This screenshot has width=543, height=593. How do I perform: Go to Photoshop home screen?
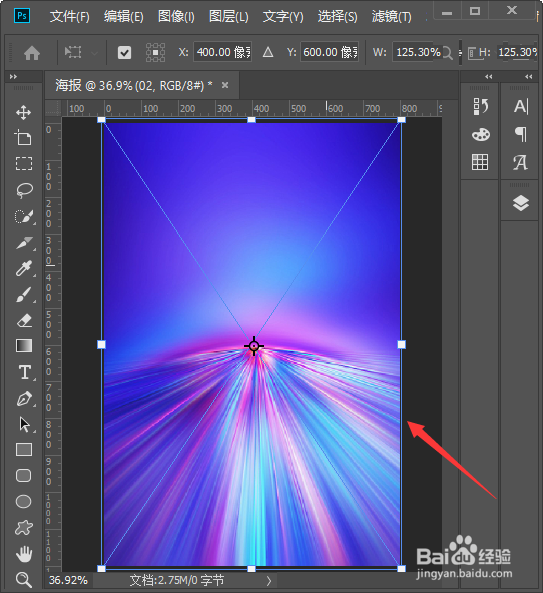pos(32,53)
